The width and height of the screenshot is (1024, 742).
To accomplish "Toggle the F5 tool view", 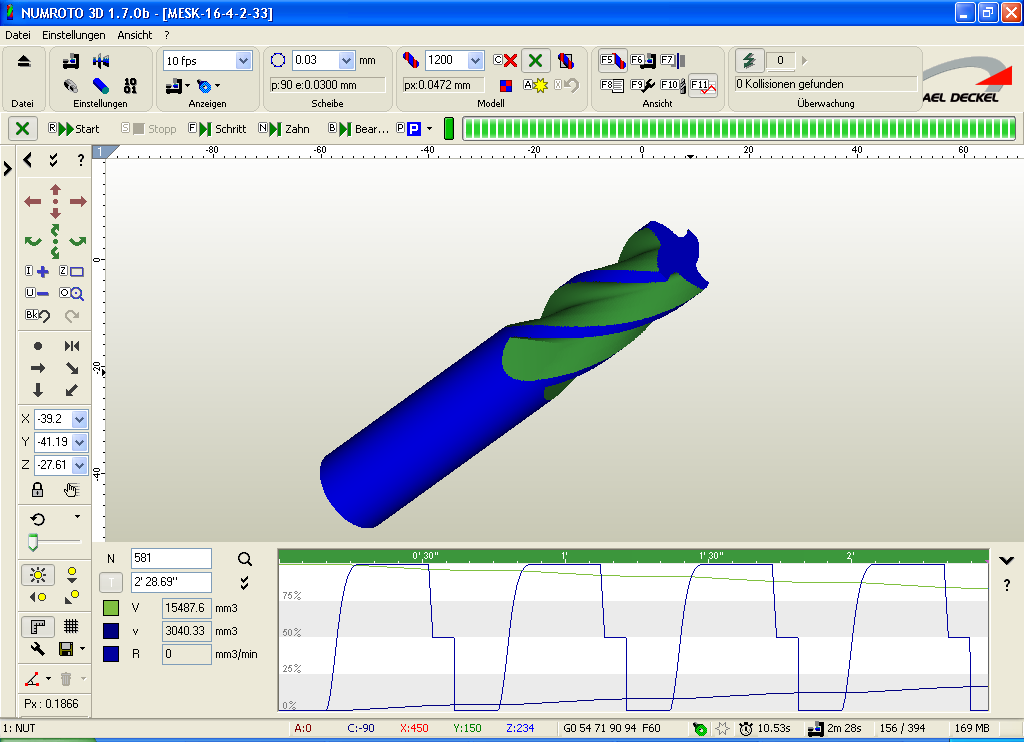I will pyautogui.click(x=612, y=61).
